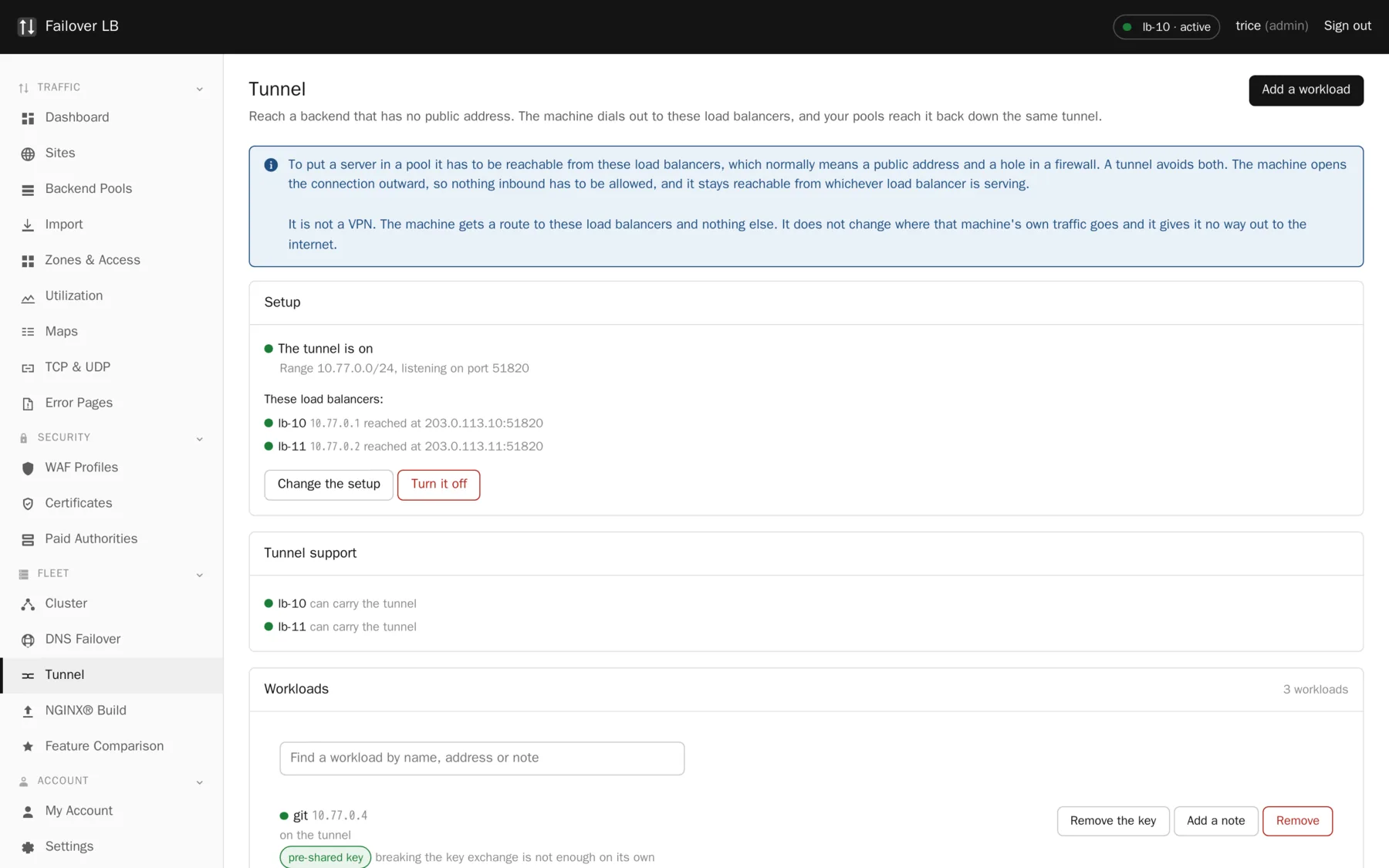
Task: Click the Sites globe icon
Action: pos(28,154)
